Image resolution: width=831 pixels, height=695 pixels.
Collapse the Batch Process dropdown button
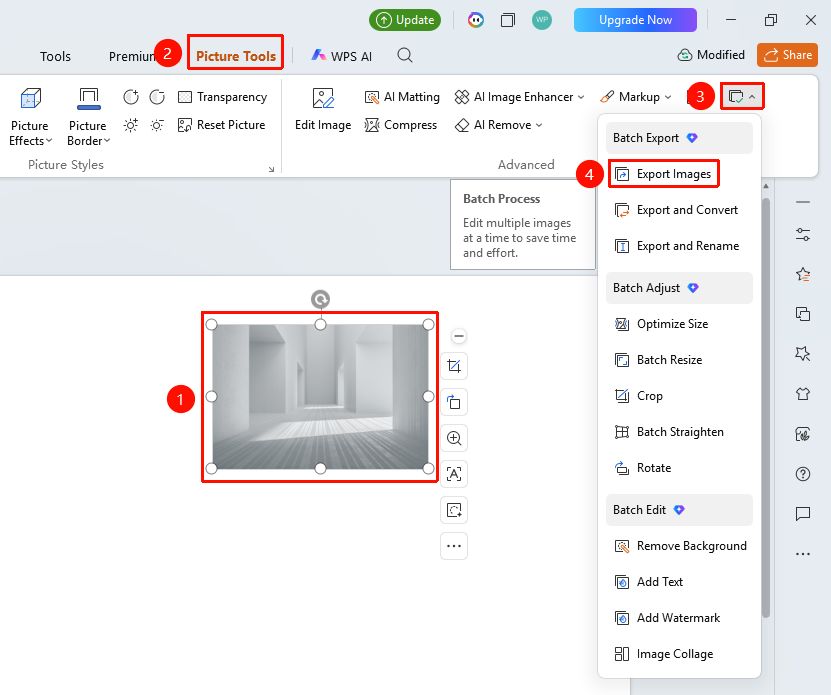(x=742, y=97)
